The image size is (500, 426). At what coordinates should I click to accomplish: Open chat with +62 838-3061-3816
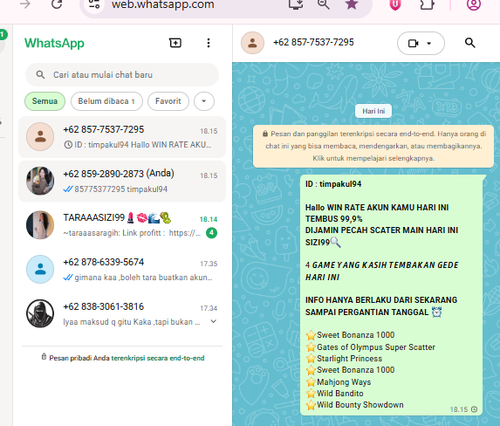click(122, 314)
